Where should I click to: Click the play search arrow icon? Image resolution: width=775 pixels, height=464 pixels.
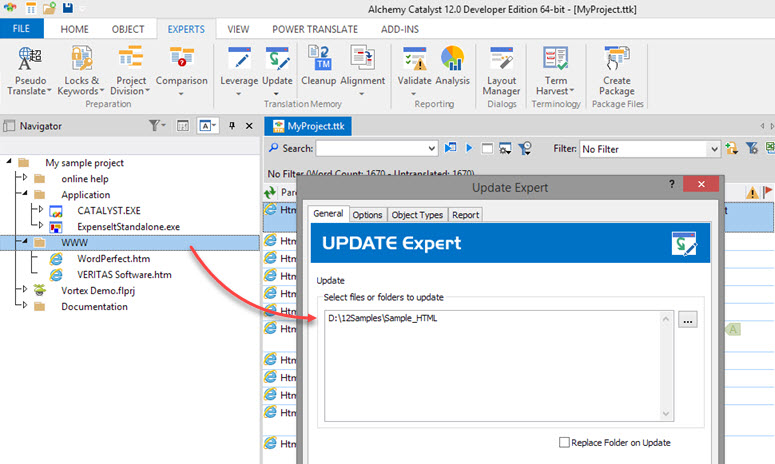point(469,148)
